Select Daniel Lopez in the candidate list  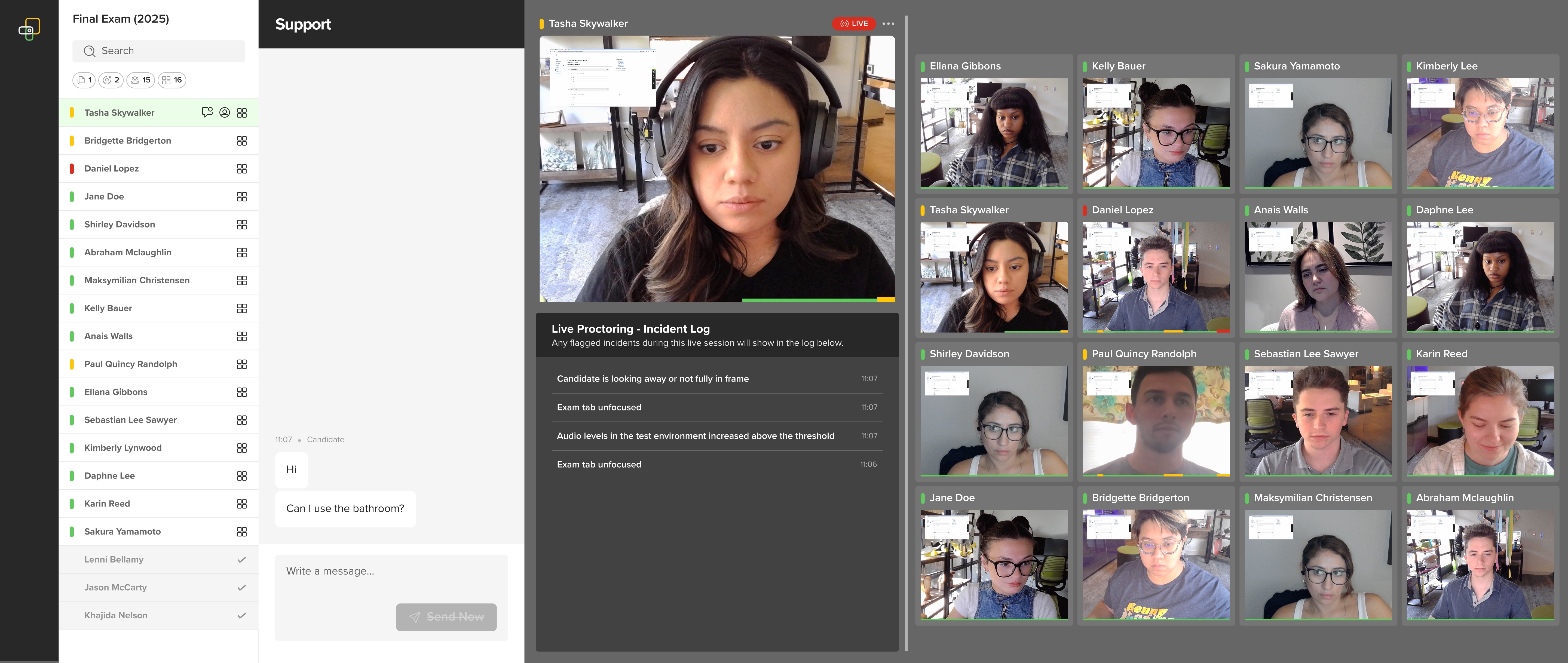click(159, 169)
